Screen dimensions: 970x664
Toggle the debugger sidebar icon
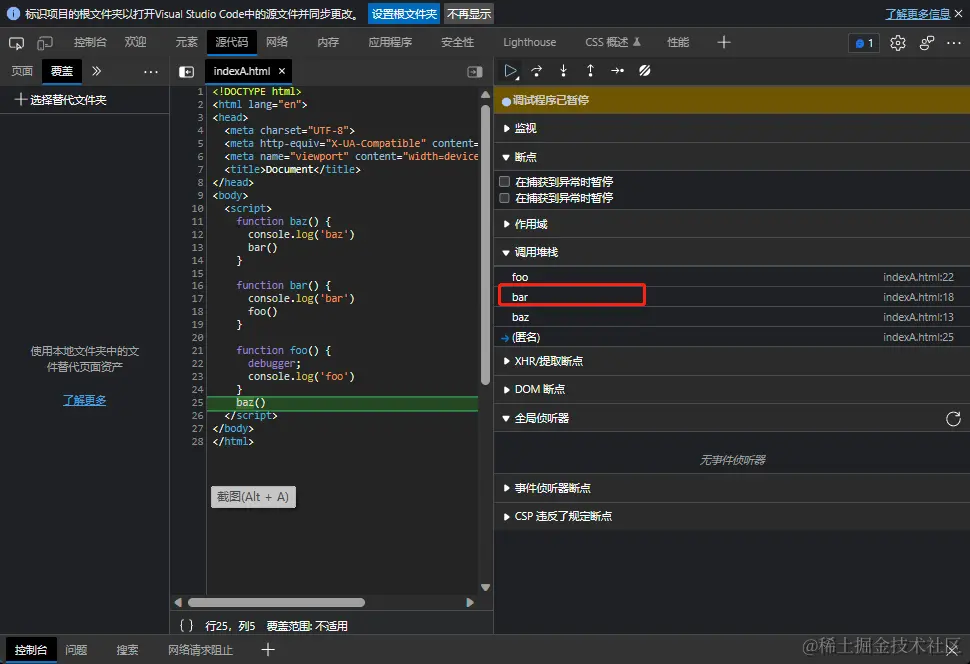click(475, 72)
